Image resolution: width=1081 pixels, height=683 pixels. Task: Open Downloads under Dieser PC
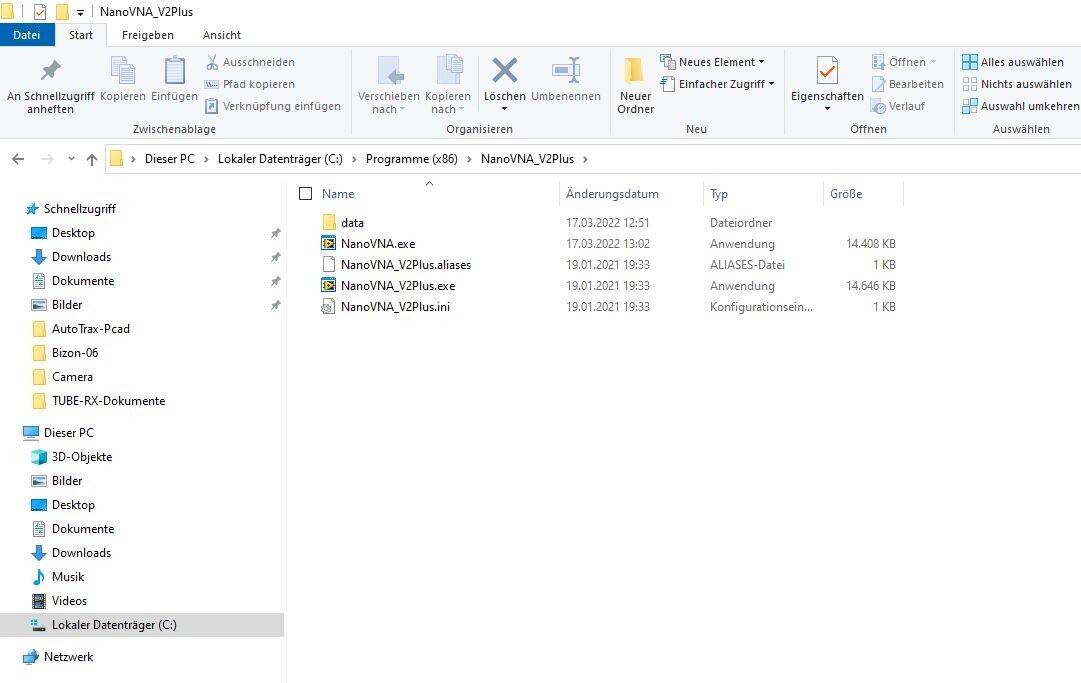(x=81, y=553)
